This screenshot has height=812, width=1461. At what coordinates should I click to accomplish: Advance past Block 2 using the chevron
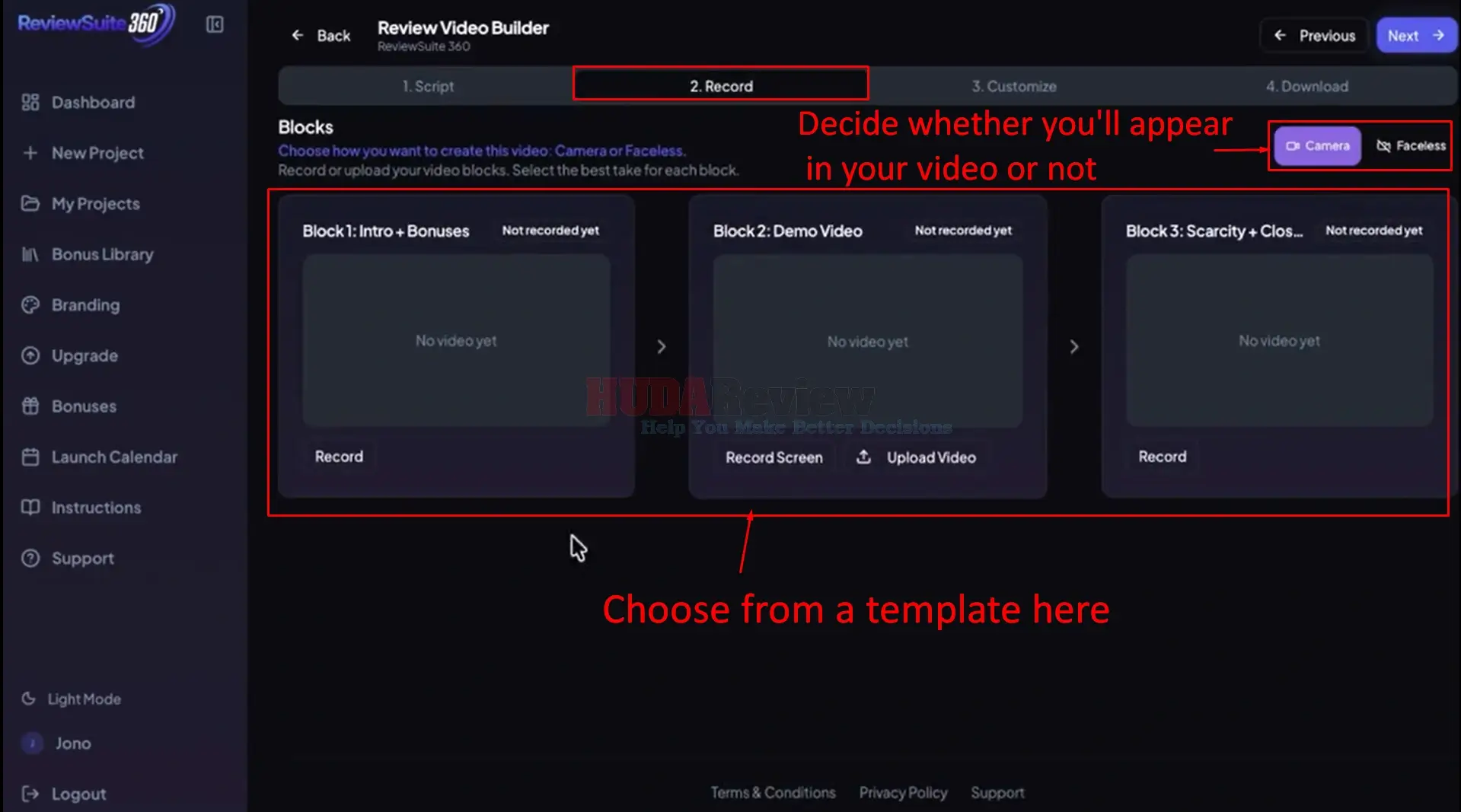pyautogui.click(x=1074, y=346)
